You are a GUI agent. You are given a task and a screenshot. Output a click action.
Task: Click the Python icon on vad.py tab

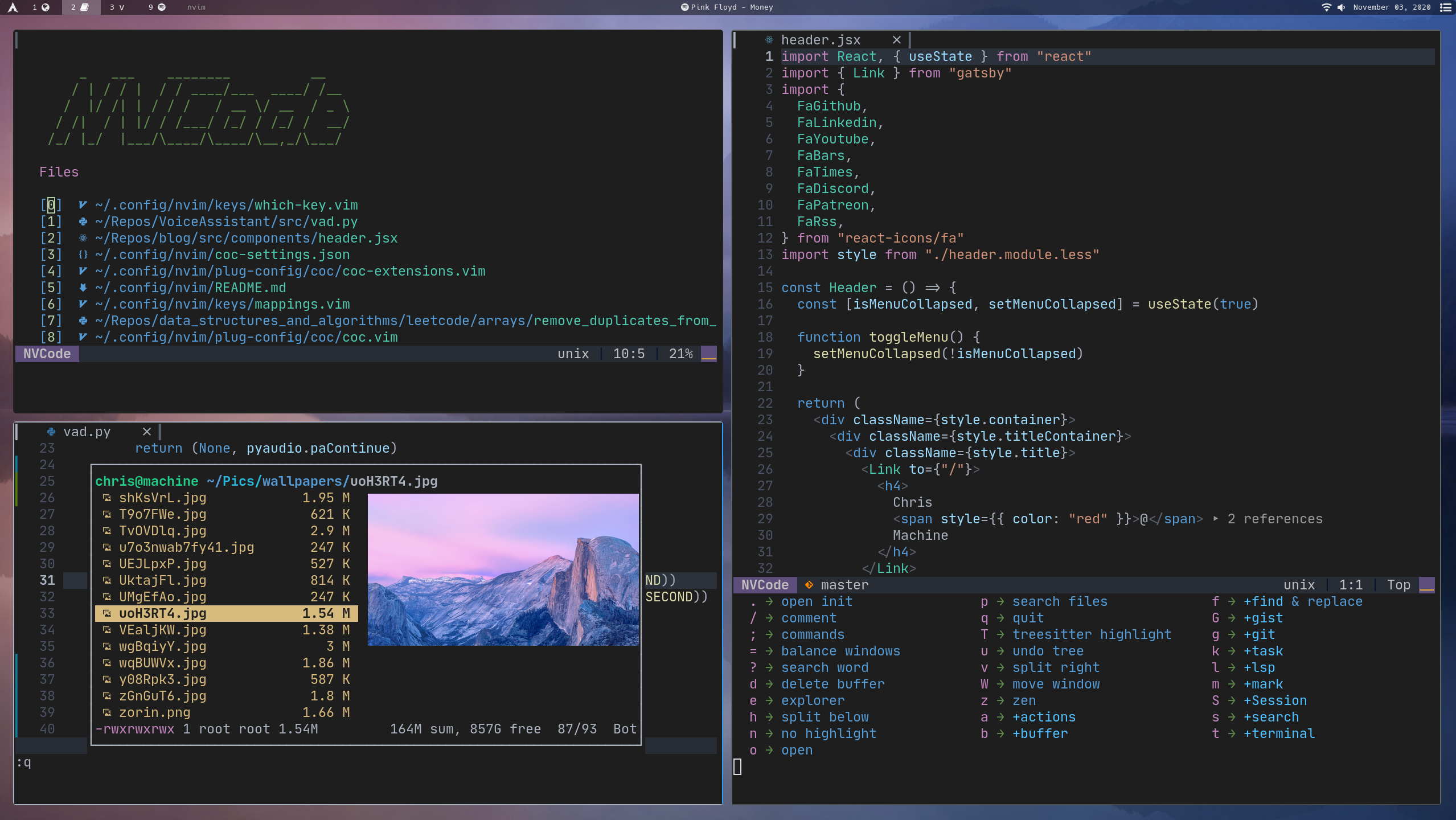[51, 432]
